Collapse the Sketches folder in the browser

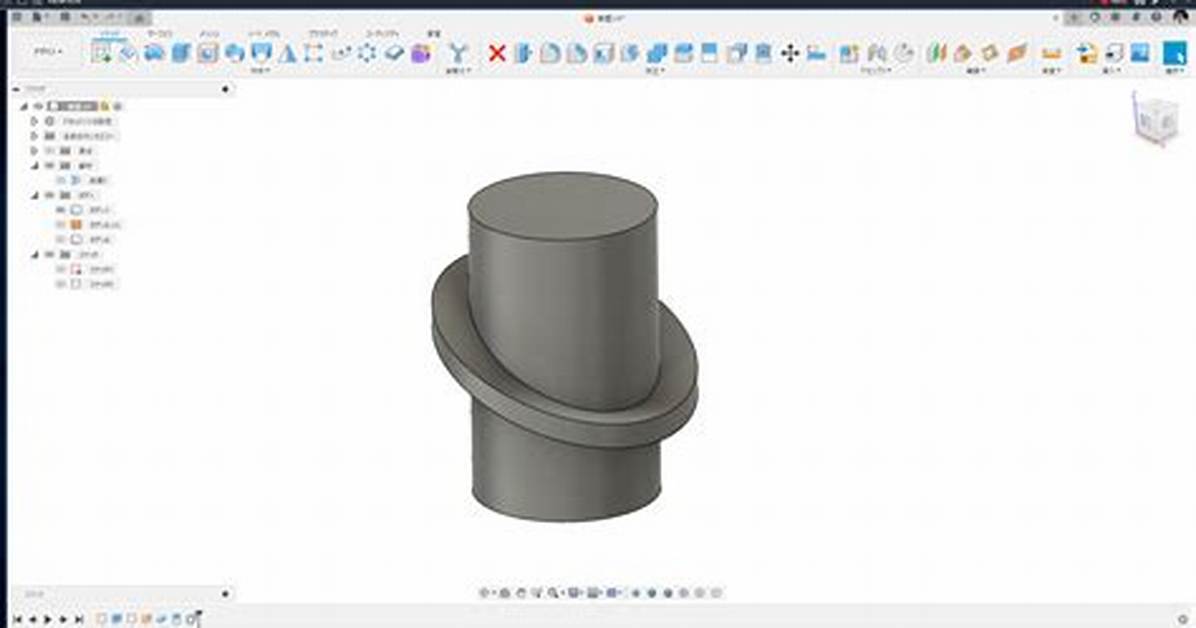[x=34, y=255]
